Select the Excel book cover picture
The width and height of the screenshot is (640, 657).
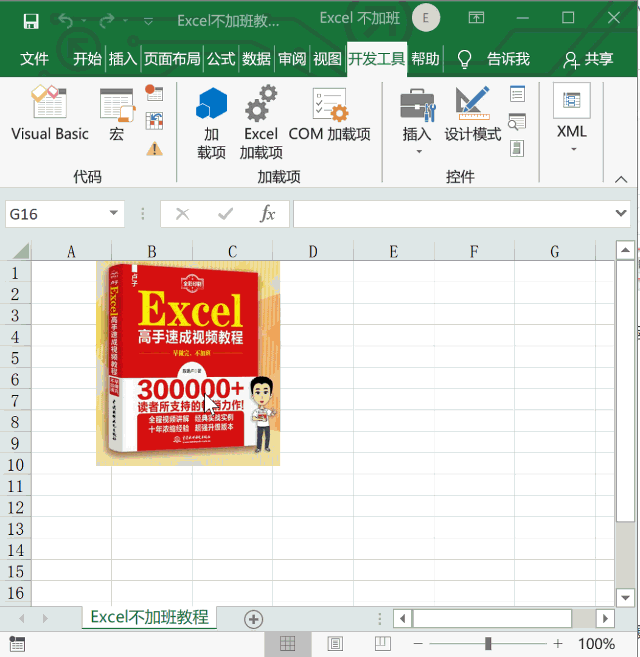tap(188, 364)
